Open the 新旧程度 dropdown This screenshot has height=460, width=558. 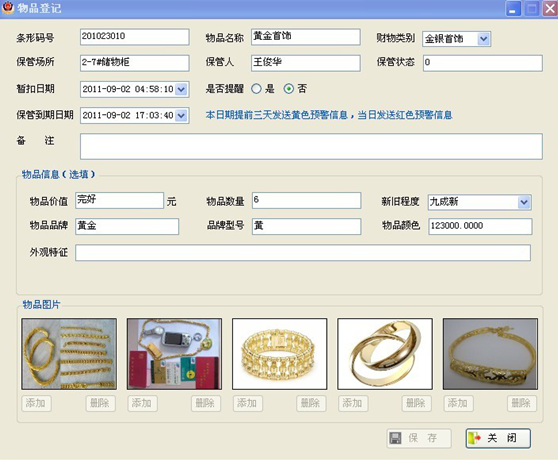coord(523,202)
